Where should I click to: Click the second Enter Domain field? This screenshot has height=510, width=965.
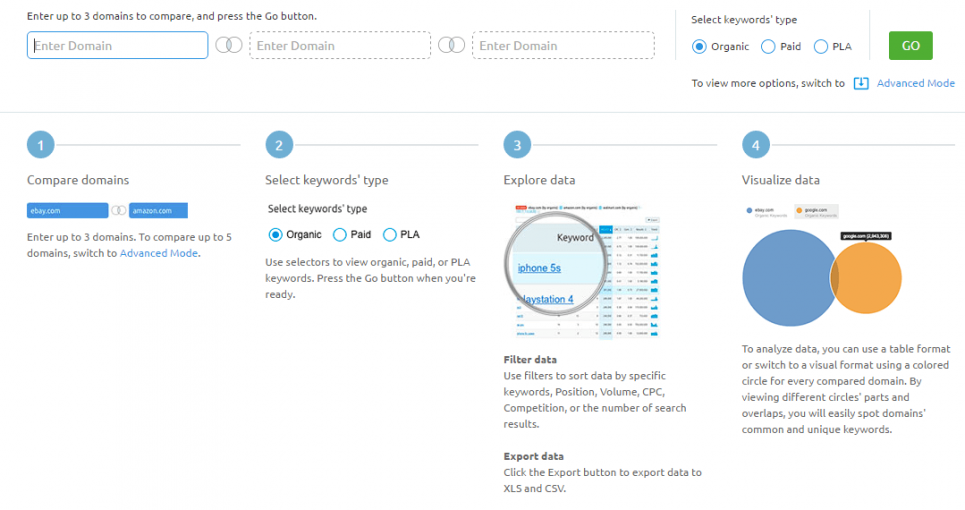[x=339, y=46]
